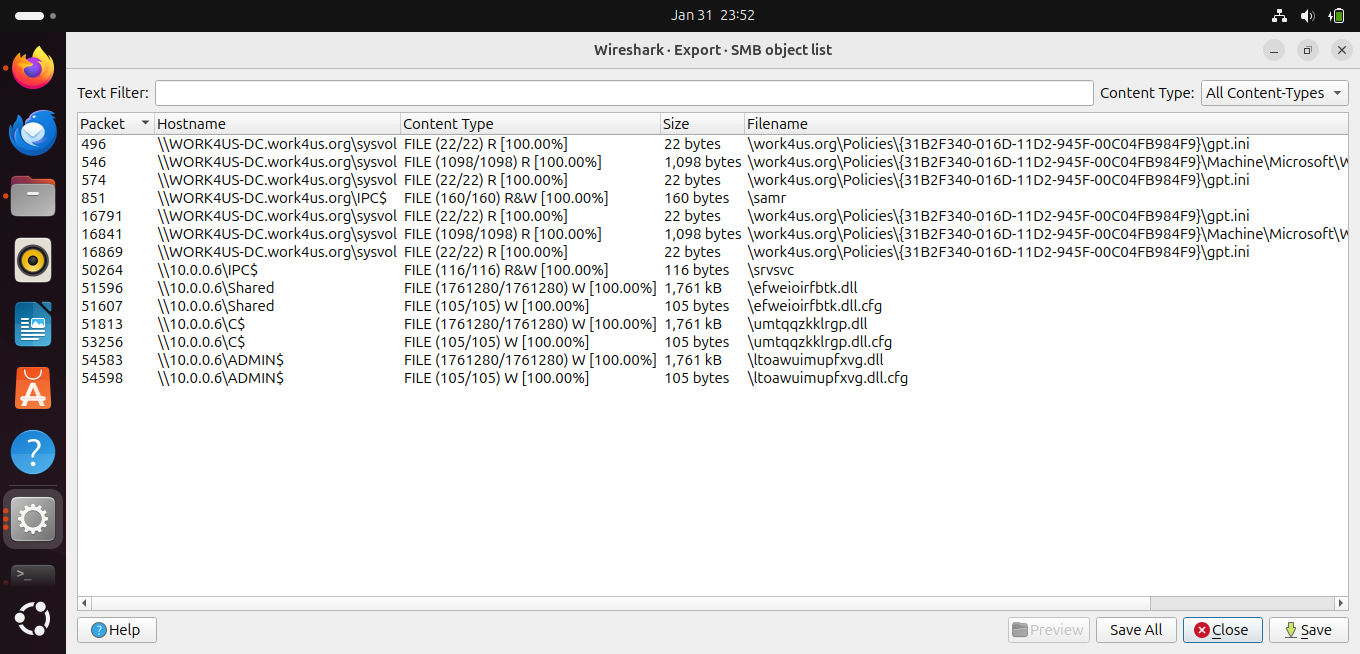Click the volume icon in top bar
The height and width of the screenshot is (654, 1360).
[x=1307, y=15]
